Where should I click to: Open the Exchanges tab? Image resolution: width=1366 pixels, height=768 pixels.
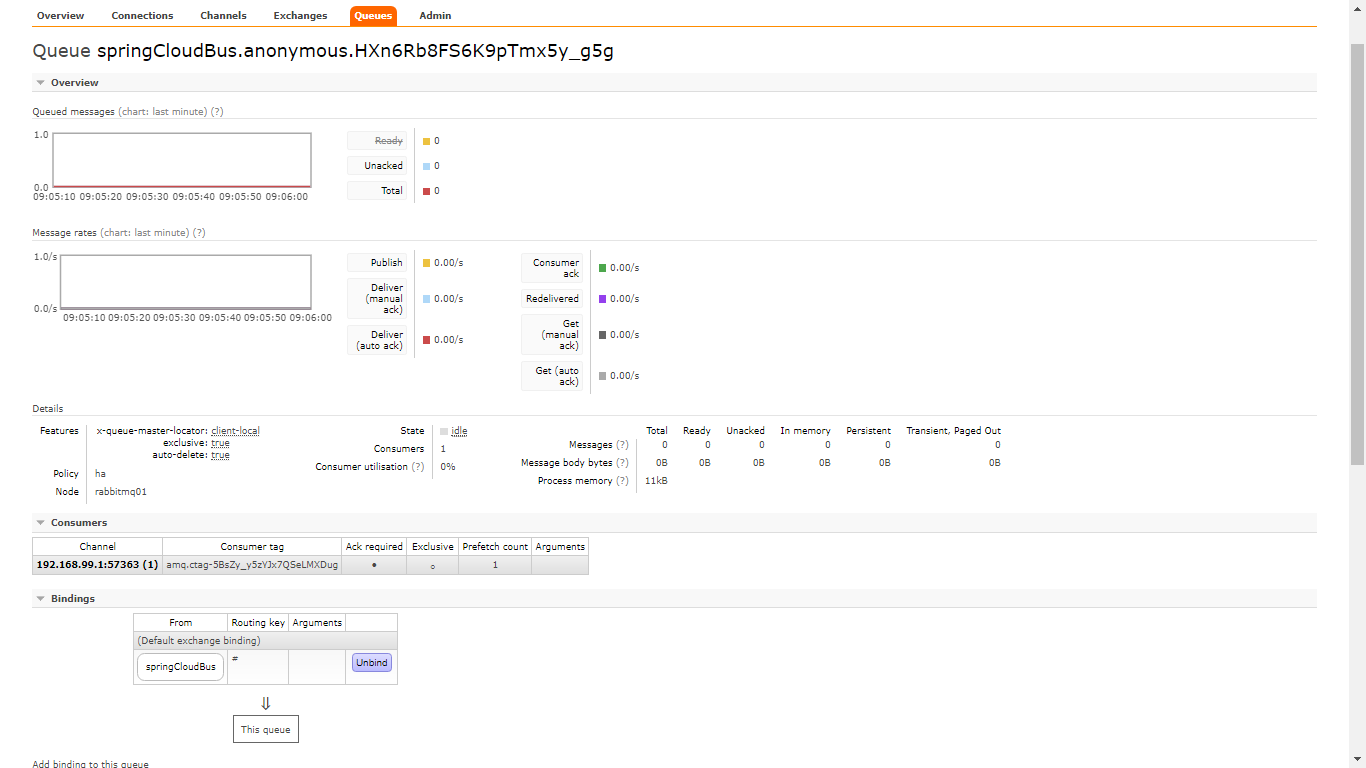tap(300, 15)
